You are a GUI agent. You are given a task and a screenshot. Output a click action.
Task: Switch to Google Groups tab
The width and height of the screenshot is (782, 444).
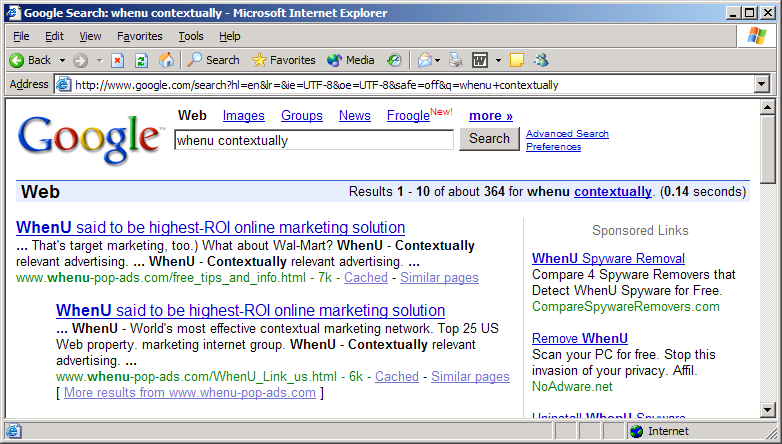[302, 116]
